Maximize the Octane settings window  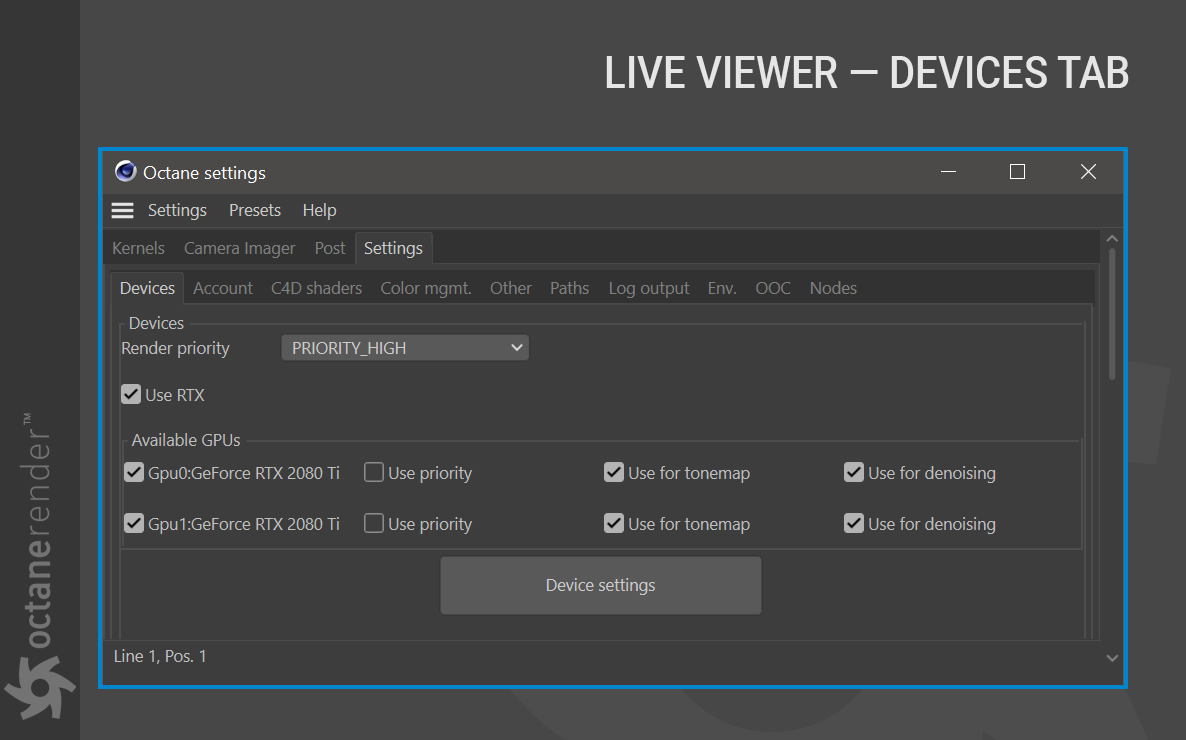1017,172
